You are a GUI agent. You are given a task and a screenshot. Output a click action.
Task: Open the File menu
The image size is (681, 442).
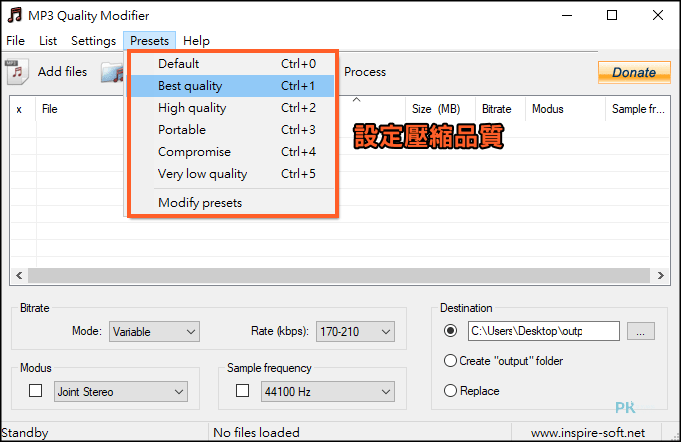(16, 41)
